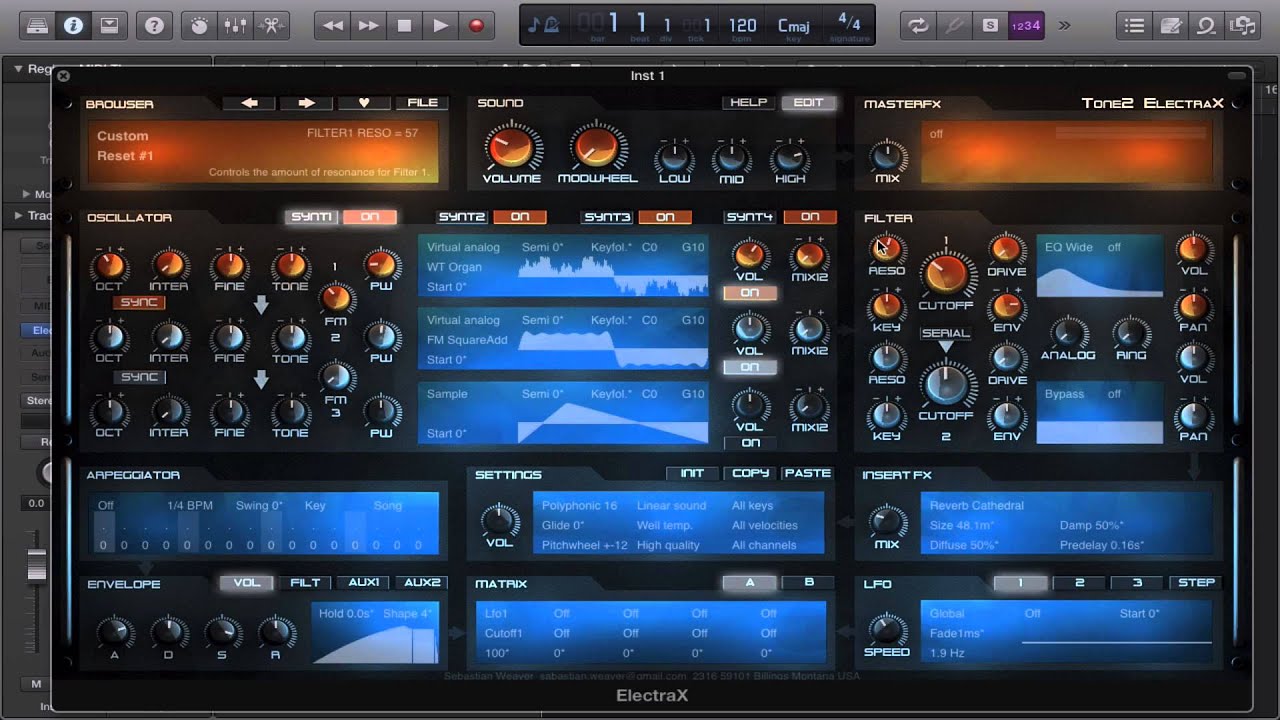This screenshot has width=1280, height=720.
Task: Toggle the Inspector info button
Action: click(x=73, y=25)
